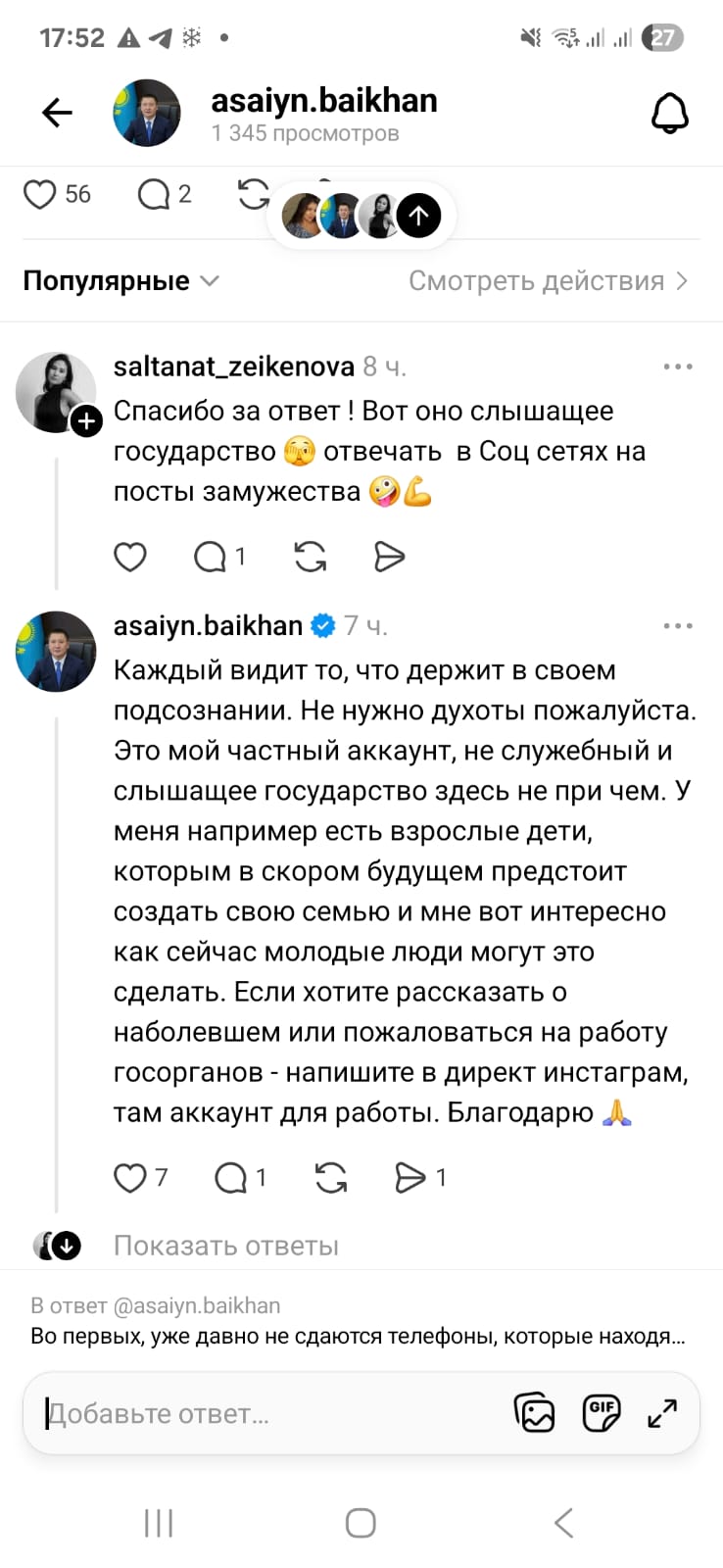Expand the Популярные sort dropdown
This screenshot has width=723, height=1568.
120,281
